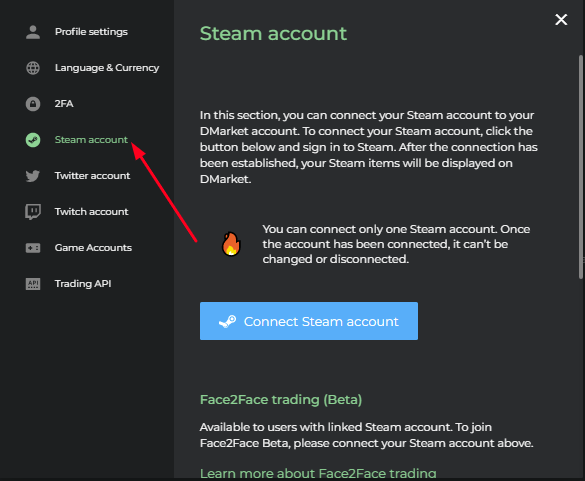Click the Profile settings person icon

tap(33, 32)
